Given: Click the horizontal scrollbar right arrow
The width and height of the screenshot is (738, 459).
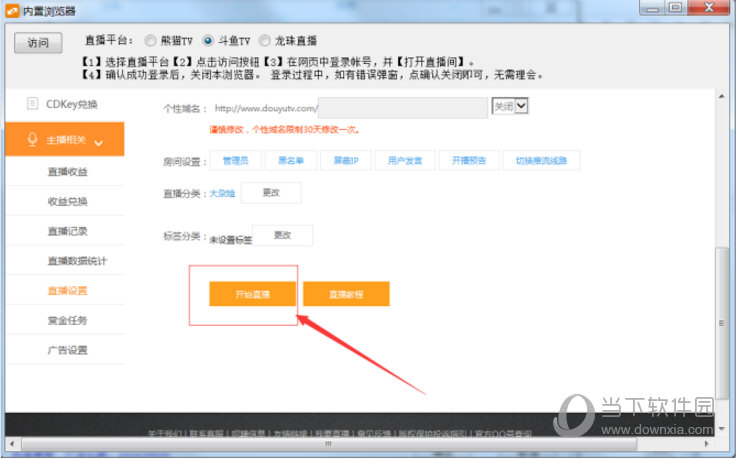Looking at the screenshot, I should coord(706,443).
